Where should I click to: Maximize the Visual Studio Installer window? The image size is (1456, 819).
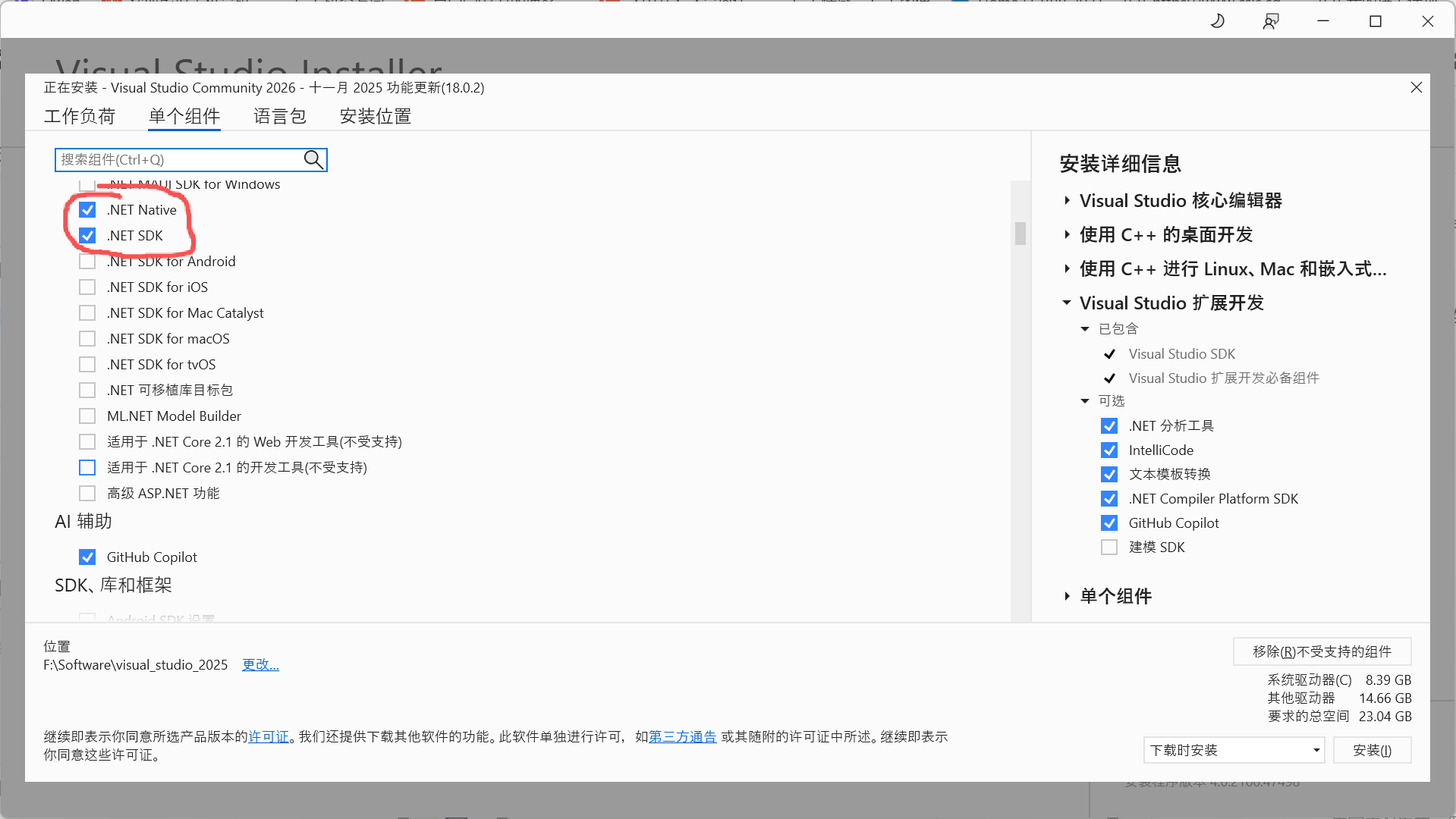coord(1375,21)
